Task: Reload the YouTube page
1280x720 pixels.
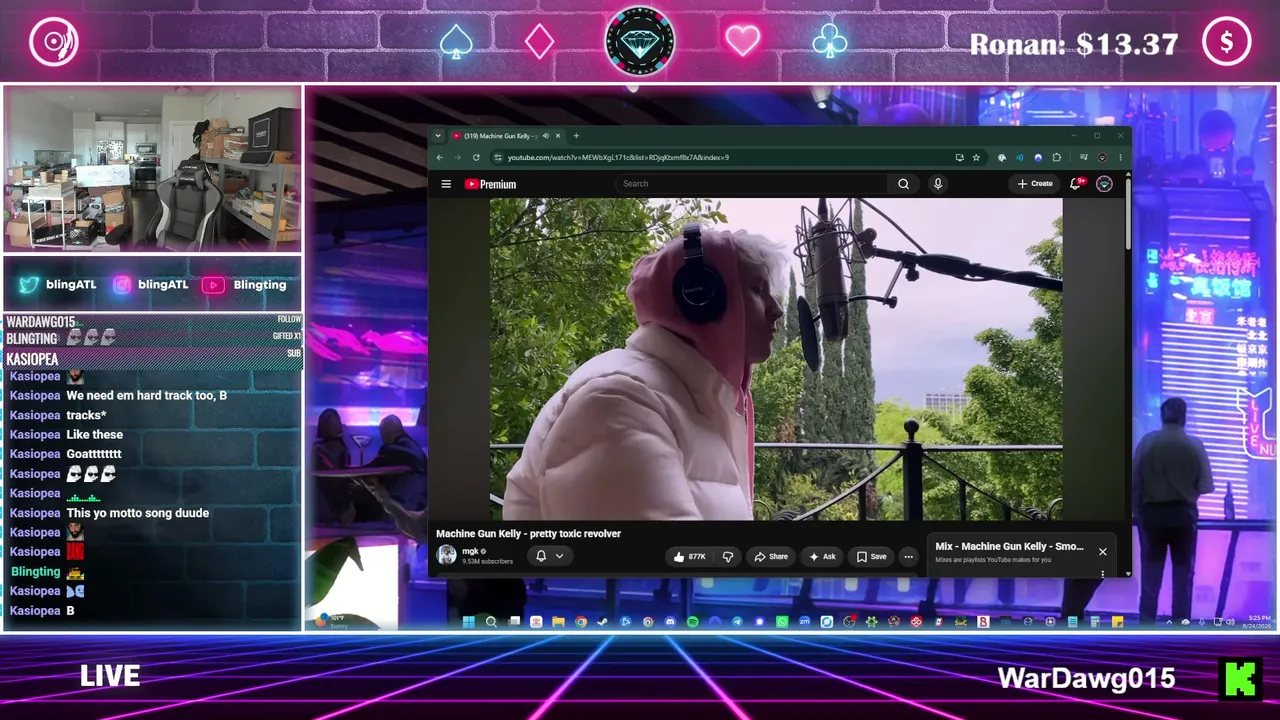Action: point(476,157)
